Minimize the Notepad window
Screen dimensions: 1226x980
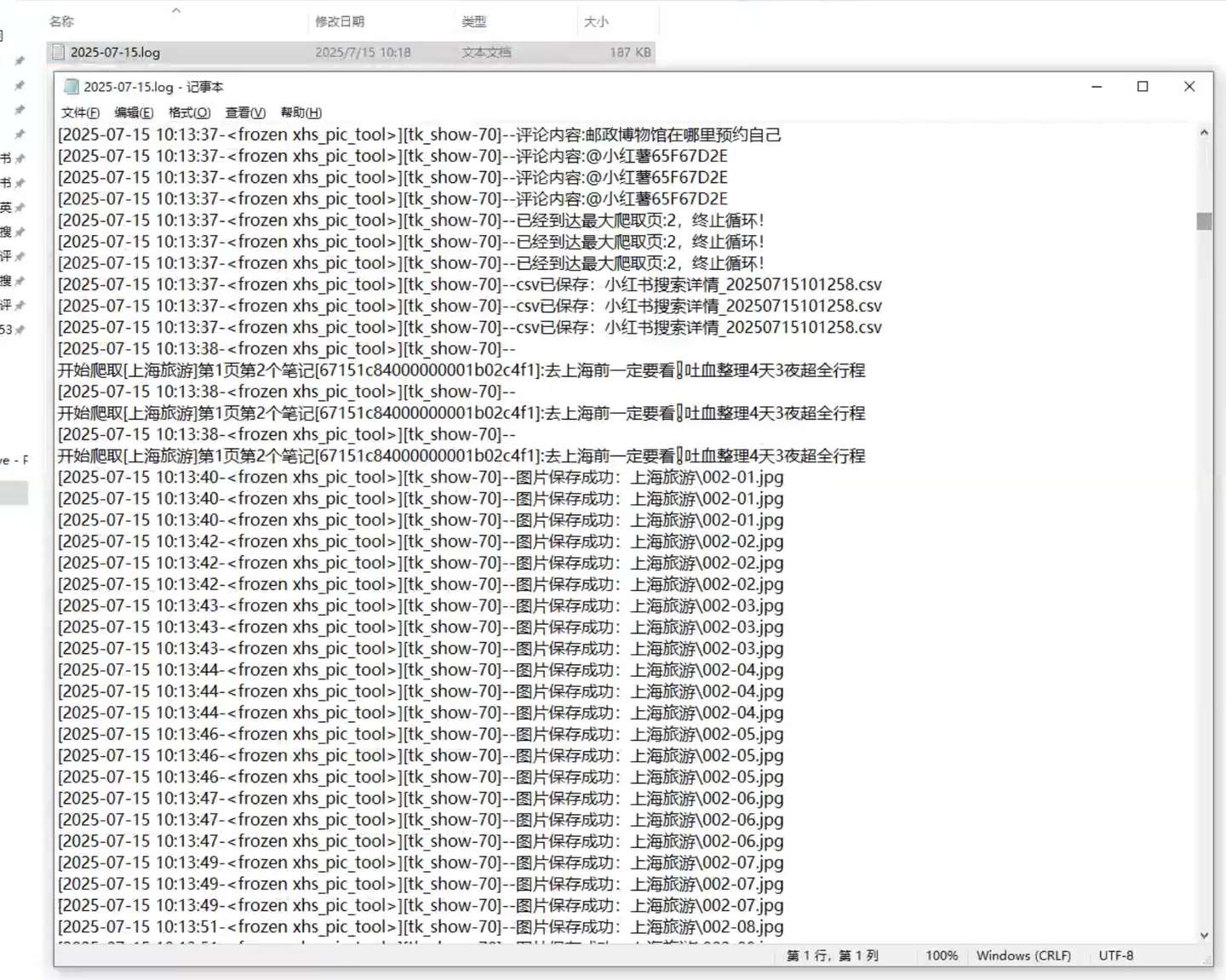click(1097, 87)
